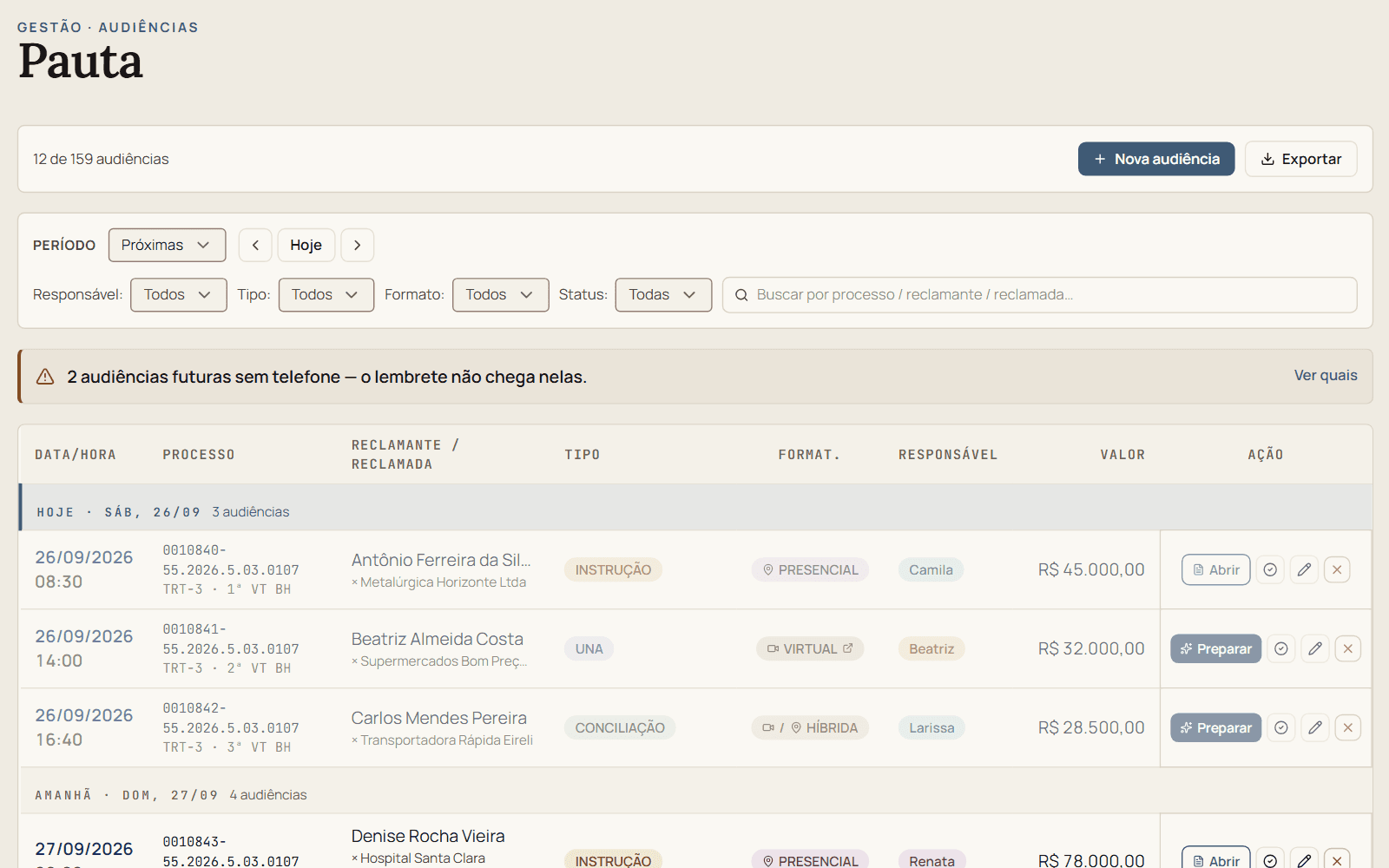Select the Larissa responsável chip

coord(931,727)
